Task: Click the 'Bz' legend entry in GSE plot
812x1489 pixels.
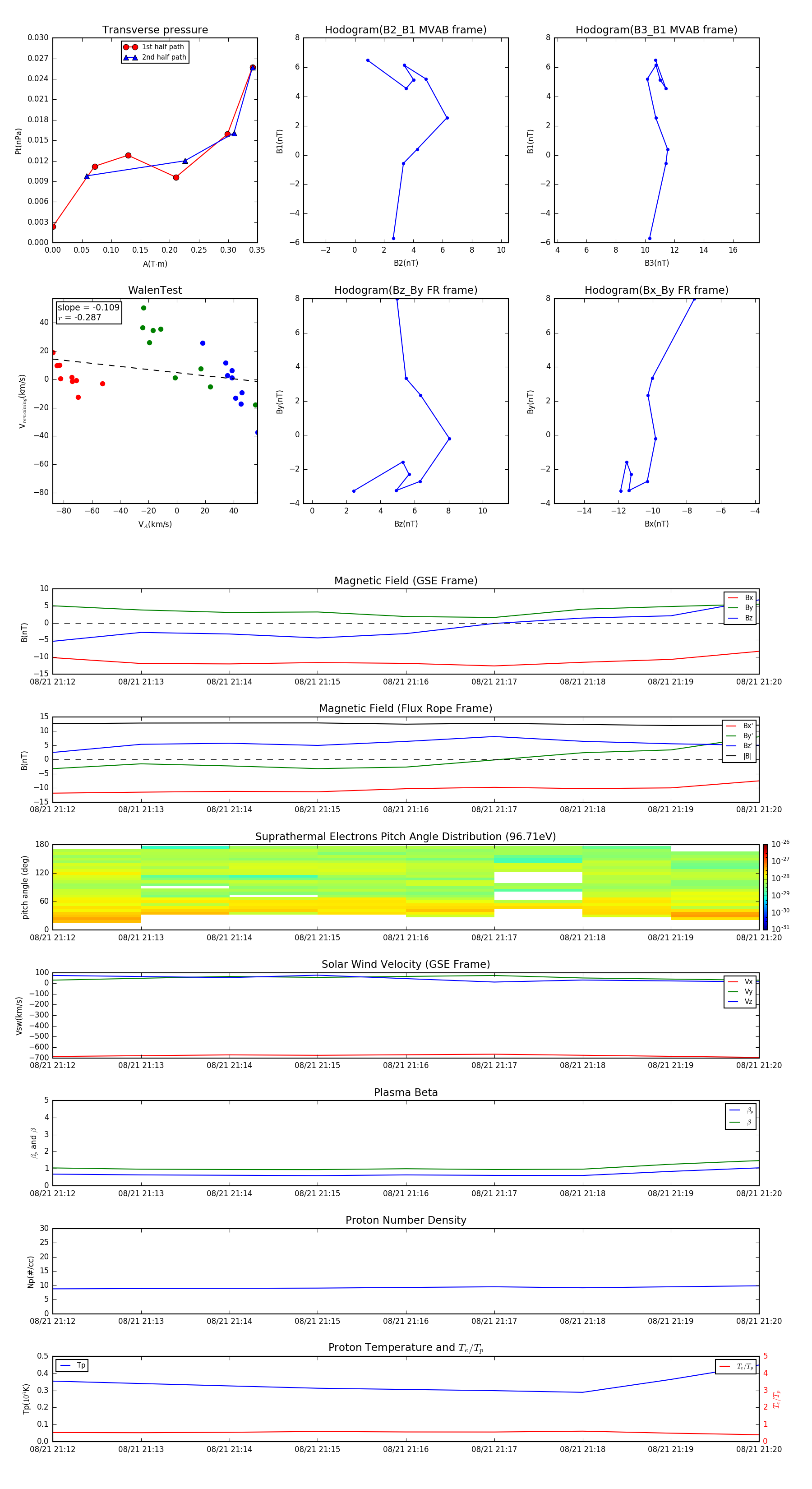Action: [x=740, y=618]
